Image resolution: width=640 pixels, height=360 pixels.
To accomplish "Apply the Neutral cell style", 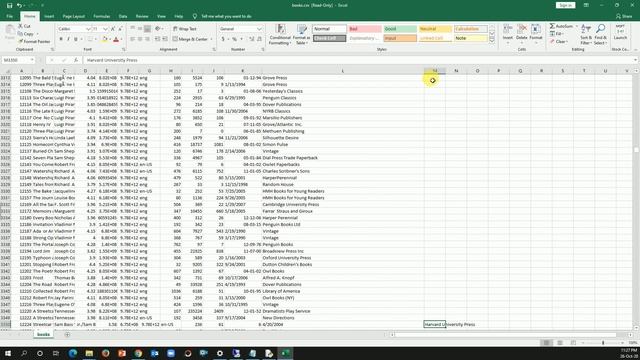I will [435, 29].
